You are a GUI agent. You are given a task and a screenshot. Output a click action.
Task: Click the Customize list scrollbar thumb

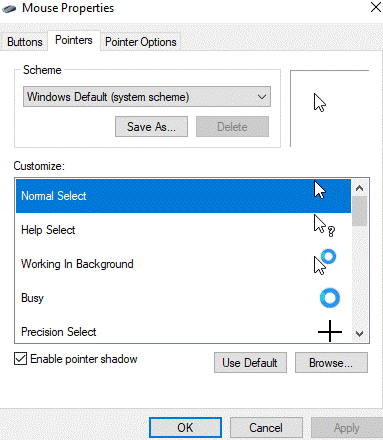coord(359,211)
